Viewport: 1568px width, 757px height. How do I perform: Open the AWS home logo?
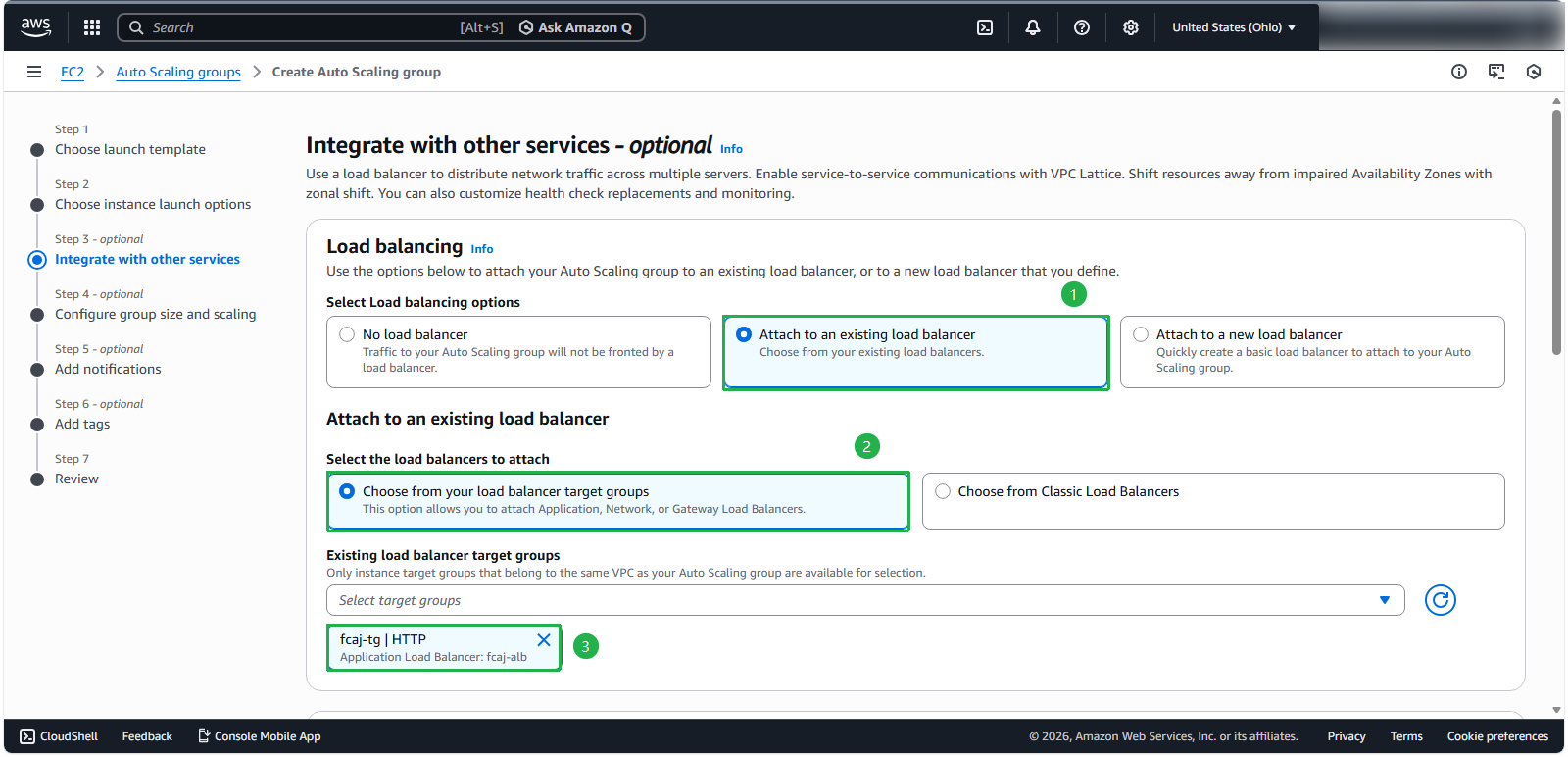[36, 27]
